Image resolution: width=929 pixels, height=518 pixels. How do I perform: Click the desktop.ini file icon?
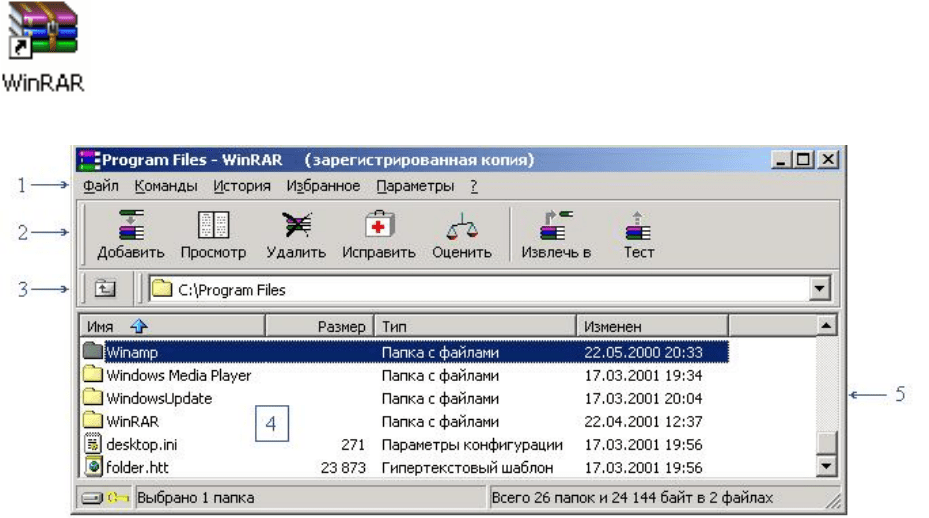pyautogui.click(x=93, y=443)
